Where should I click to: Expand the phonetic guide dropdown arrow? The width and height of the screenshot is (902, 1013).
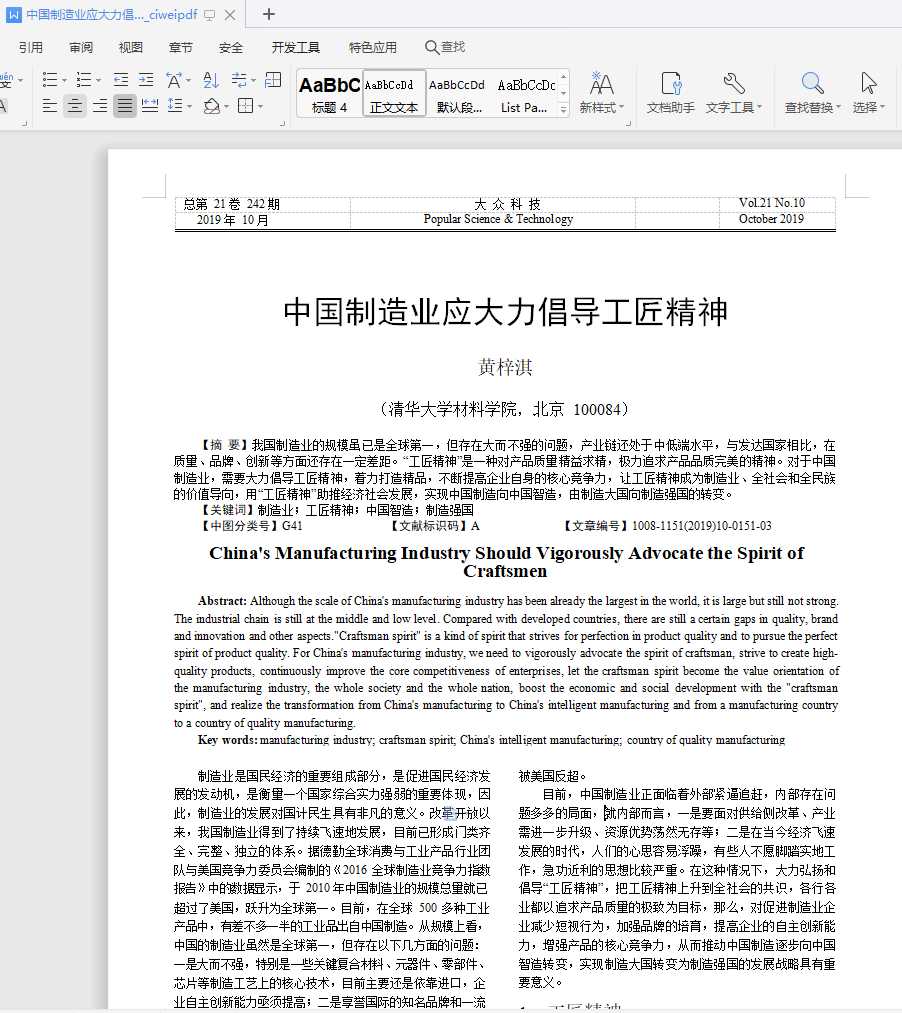pos(21,80)
